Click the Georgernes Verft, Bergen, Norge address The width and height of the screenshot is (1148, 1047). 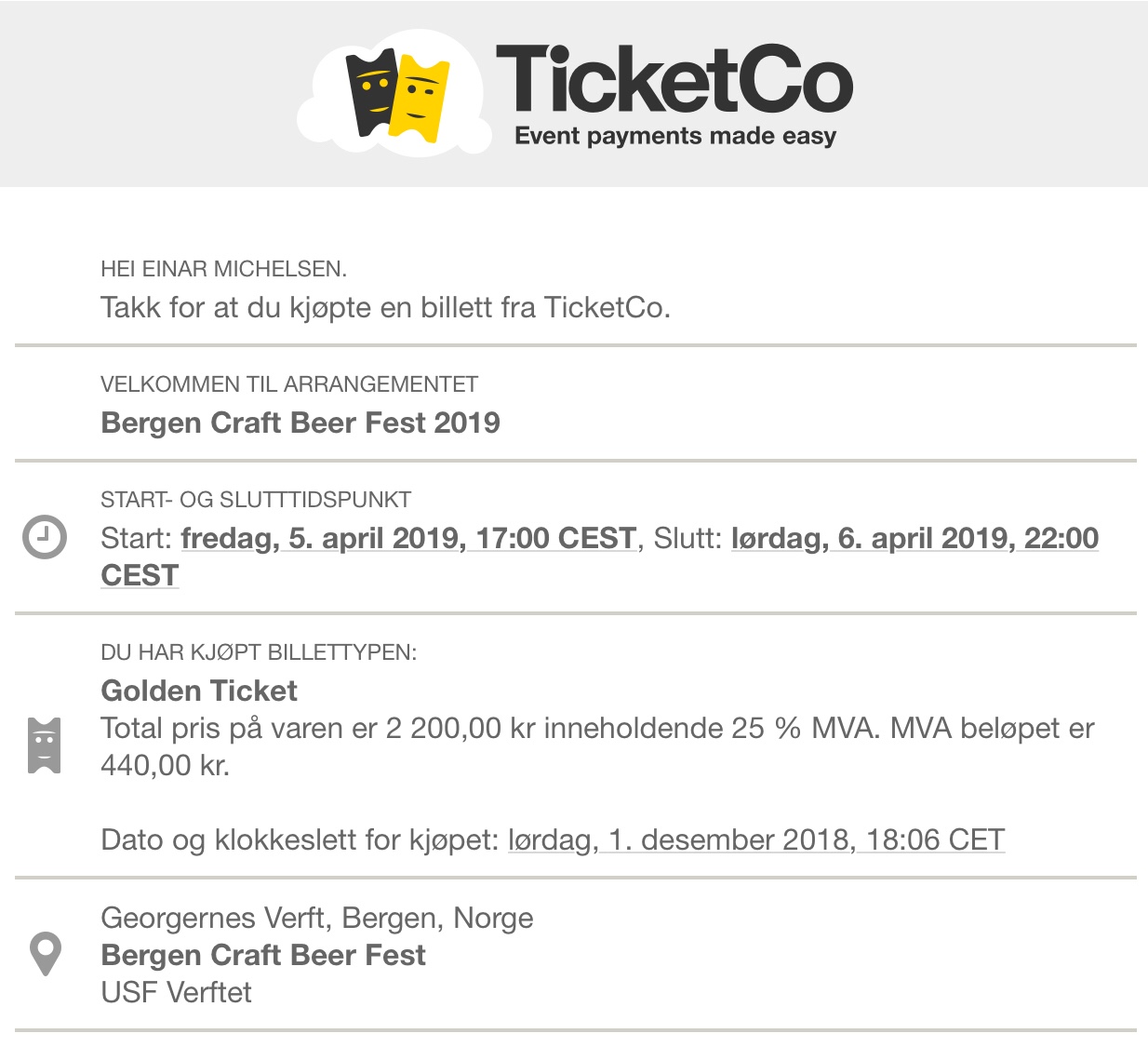pyautogui.click(x=317, y=918)
